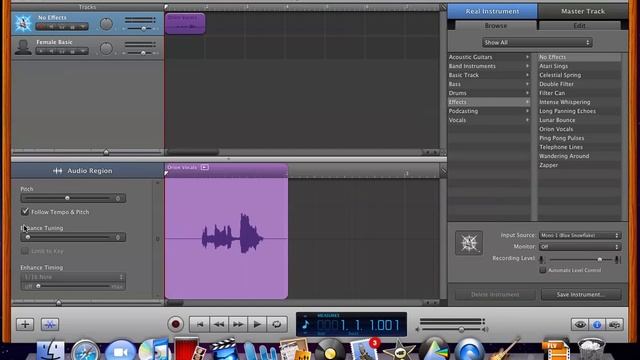Click the instrument icon in Track Info
Viewport: 640px width, 360px height.
point(469,243)
